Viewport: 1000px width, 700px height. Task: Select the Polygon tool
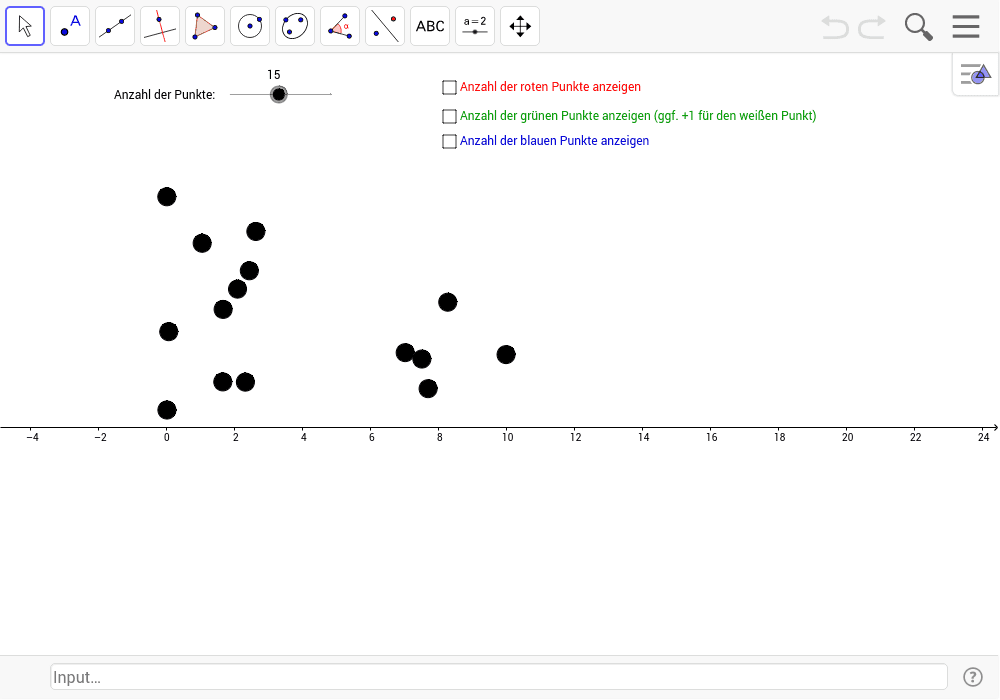pyautogui.click(x=205, y=26)
